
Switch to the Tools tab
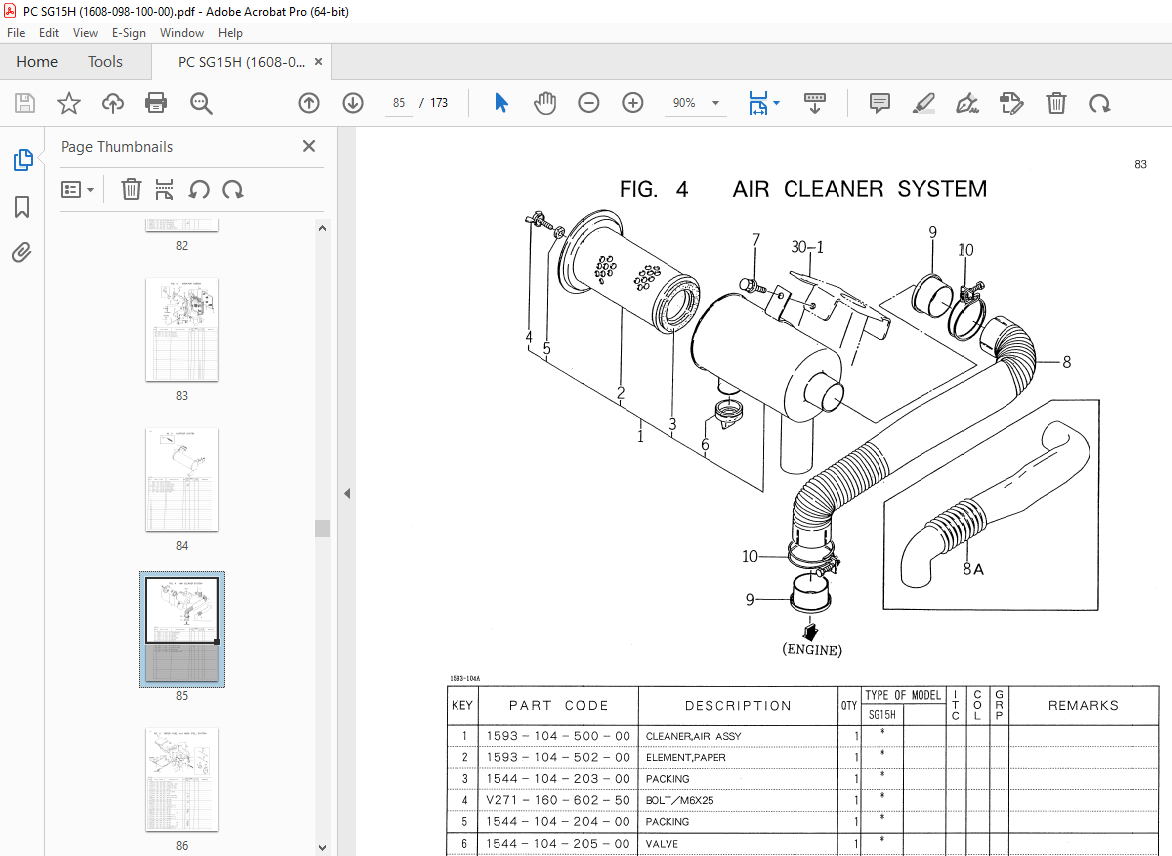click(105, 62)
